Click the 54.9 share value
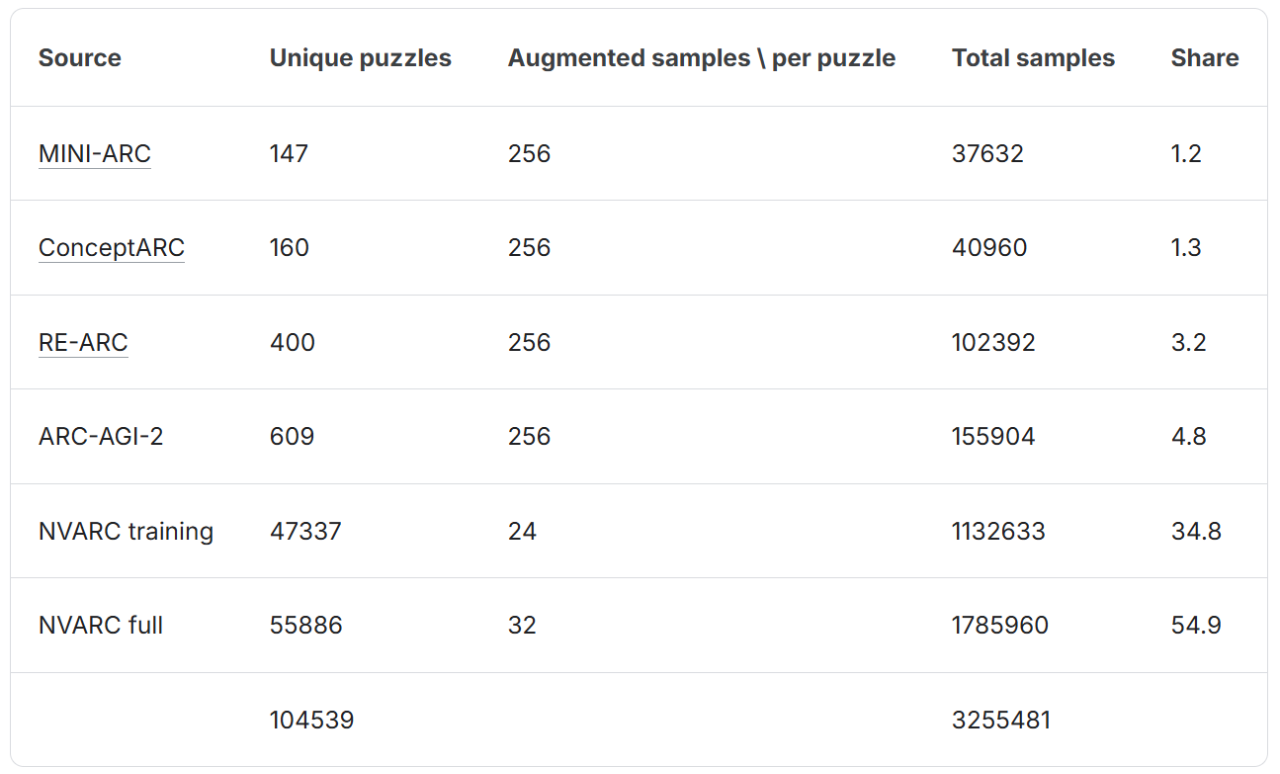1280x774 pixels. tap(1196, 626)
